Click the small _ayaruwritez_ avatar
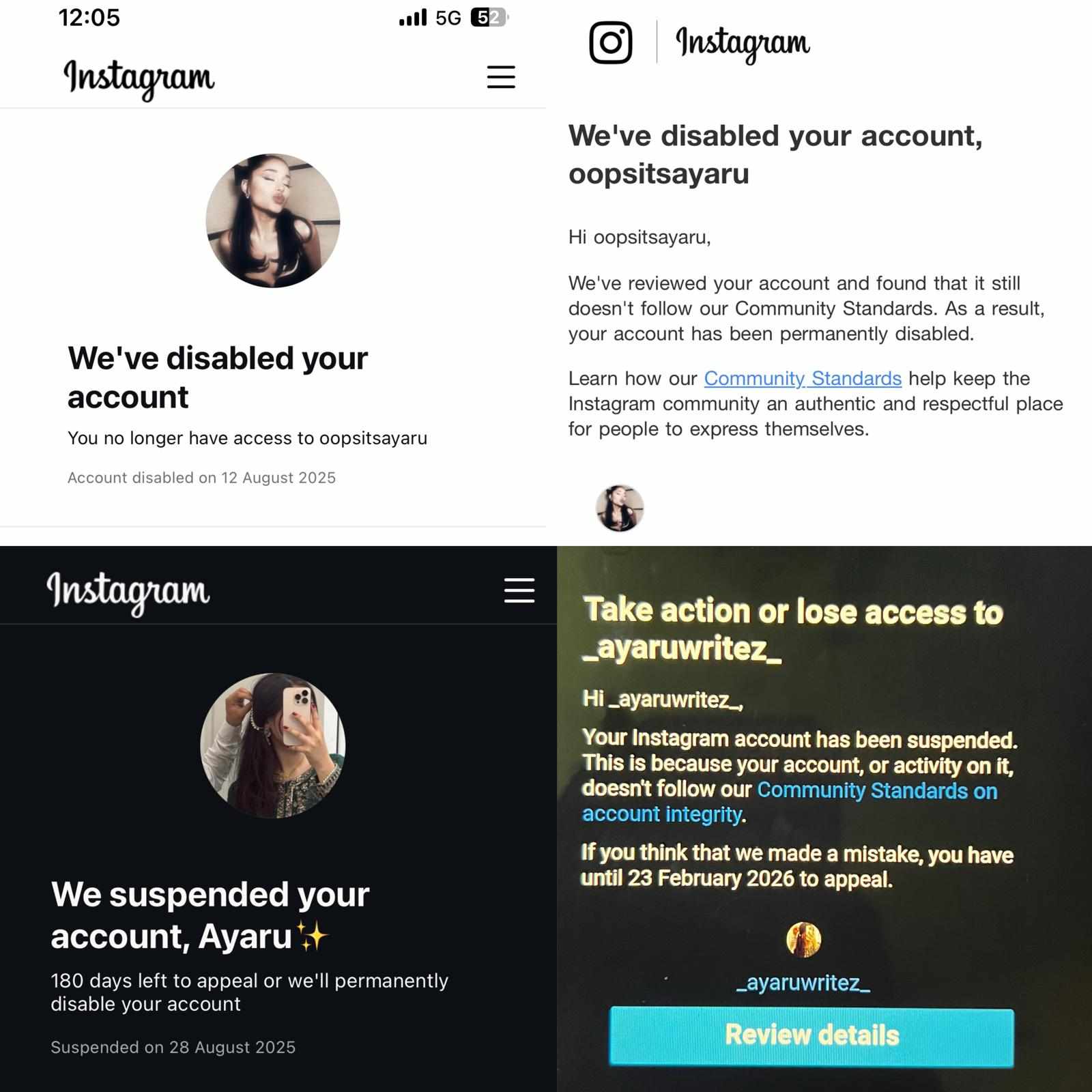 coord(803,940)
